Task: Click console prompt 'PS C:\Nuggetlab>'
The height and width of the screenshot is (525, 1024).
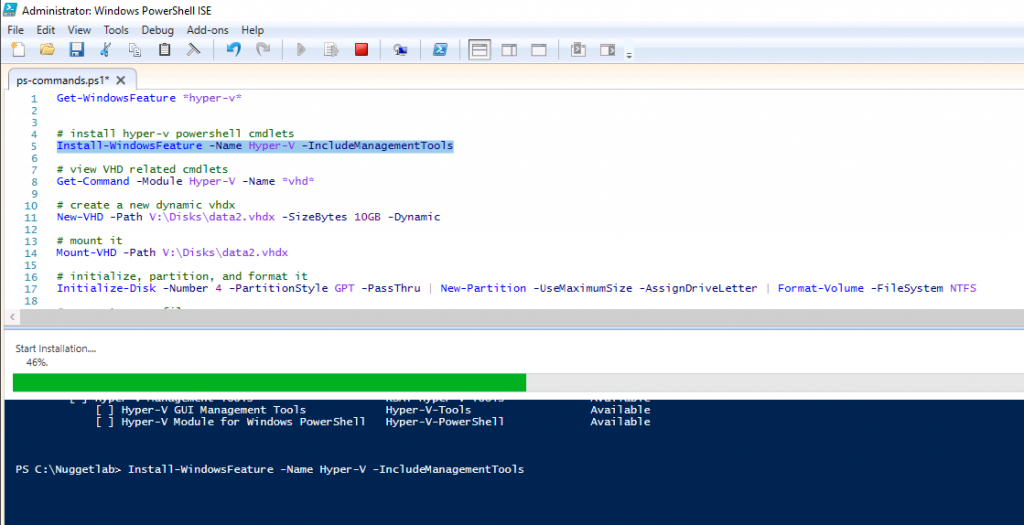Action: pyautogui.click(x=69, y=469)
